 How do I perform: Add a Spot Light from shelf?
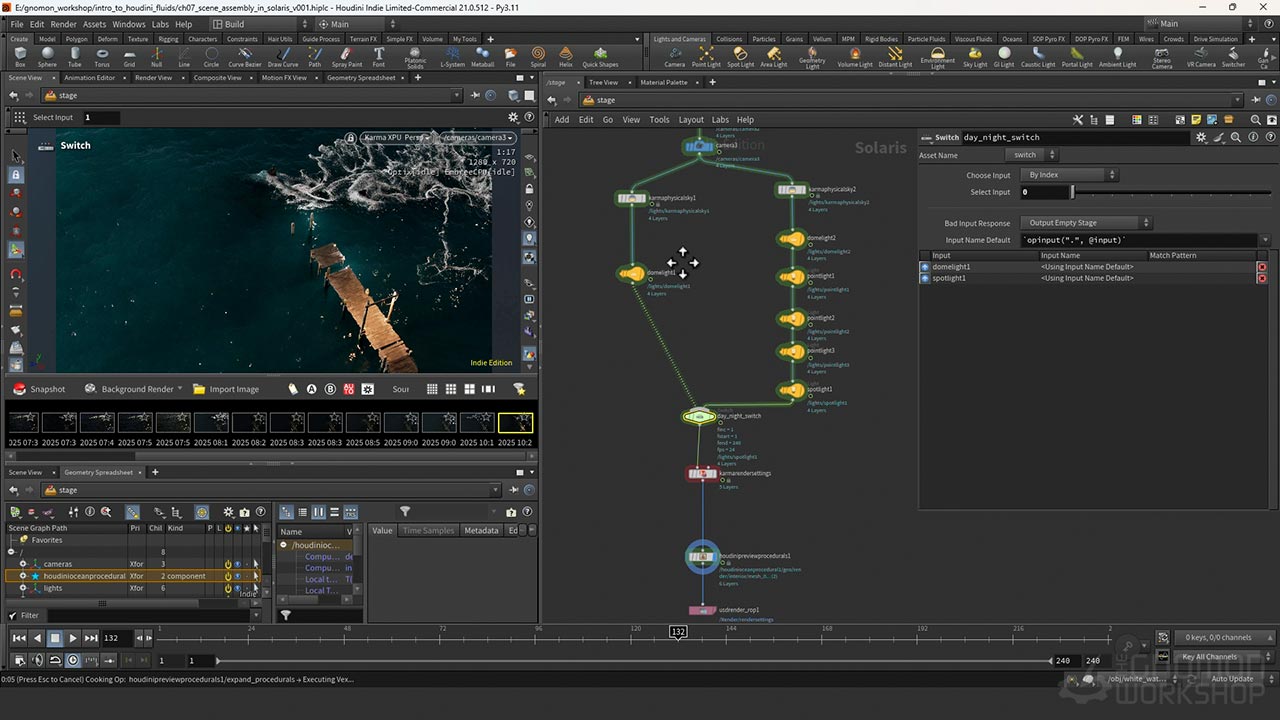click(740, 56)
